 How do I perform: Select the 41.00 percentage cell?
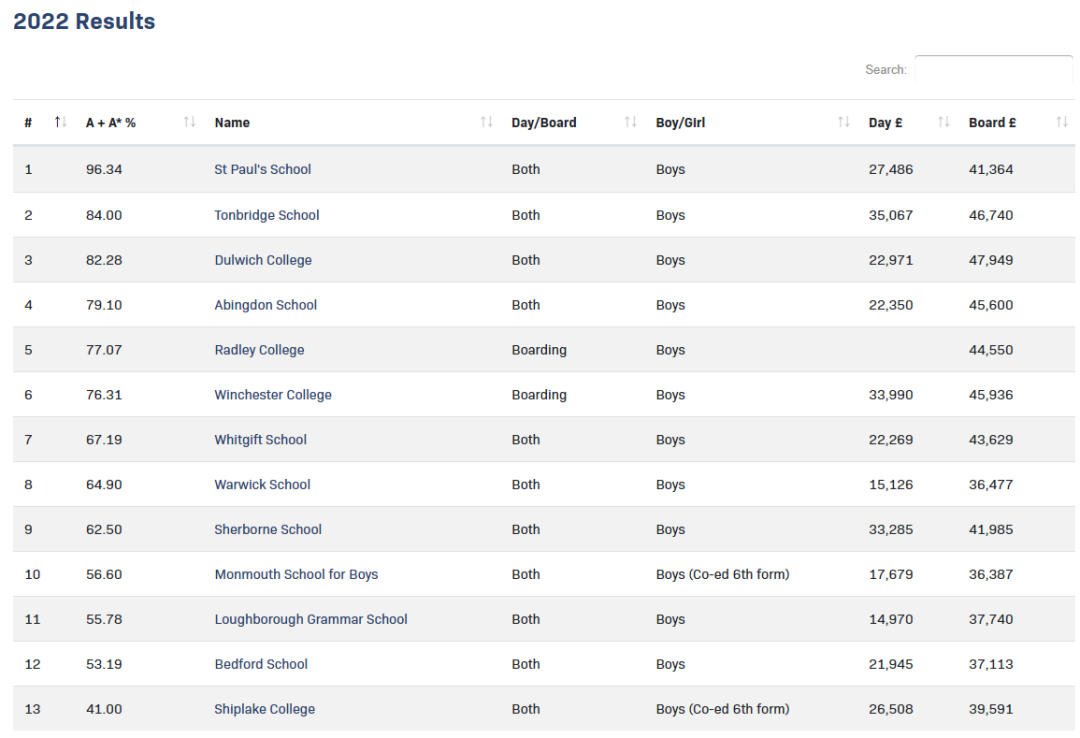click(x=104, y=709)
